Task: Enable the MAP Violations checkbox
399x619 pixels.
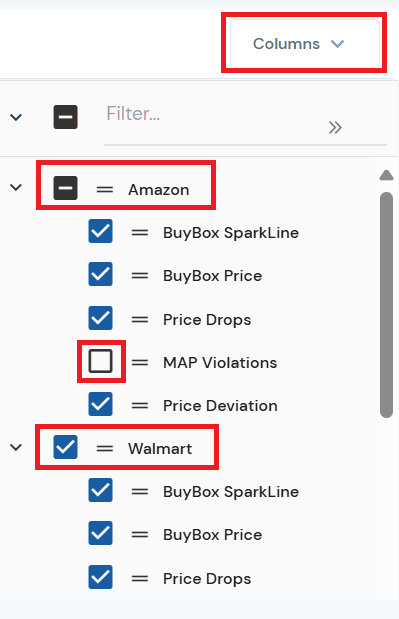Action: coord(101,361)
